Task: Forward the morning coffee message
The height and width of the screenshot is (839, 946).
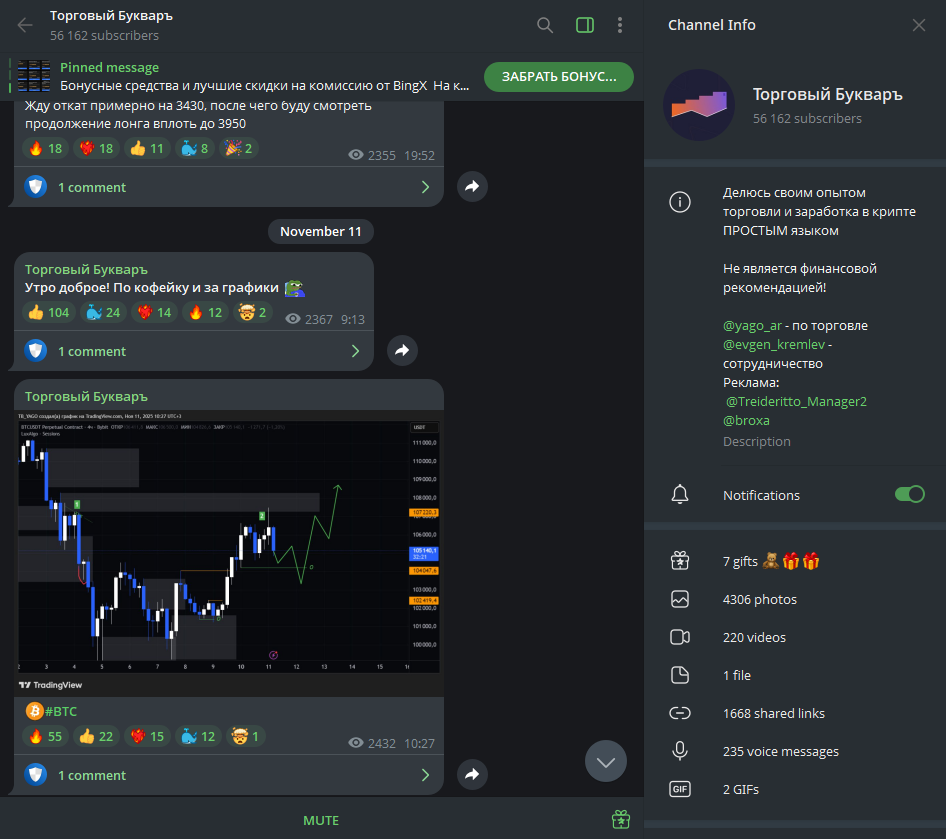Action: pyautogui.click(x=402, y=350)
